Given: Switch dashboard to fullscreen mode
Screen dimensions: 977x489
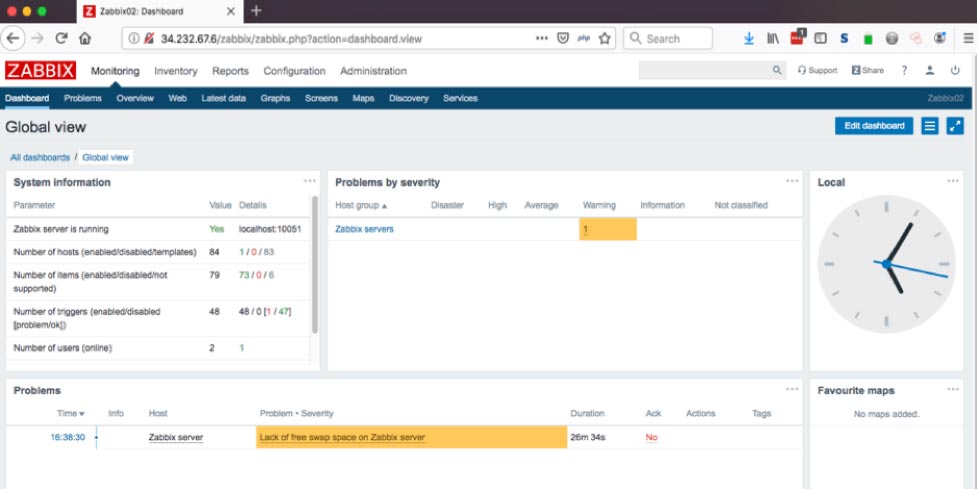Looking at the screenshot, I should (x=955, y=126).
